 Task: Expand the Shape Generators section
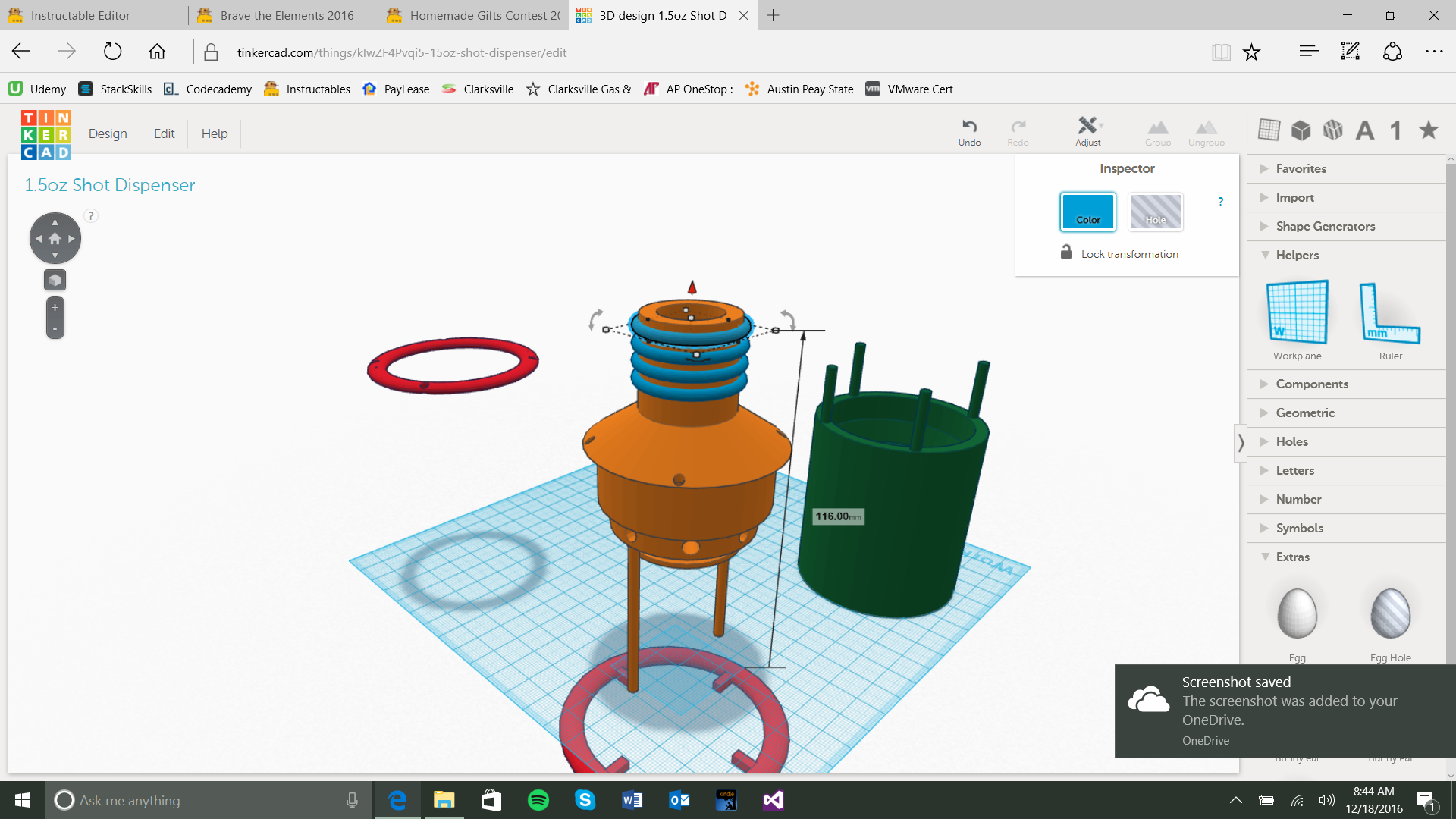(1325, 226)
